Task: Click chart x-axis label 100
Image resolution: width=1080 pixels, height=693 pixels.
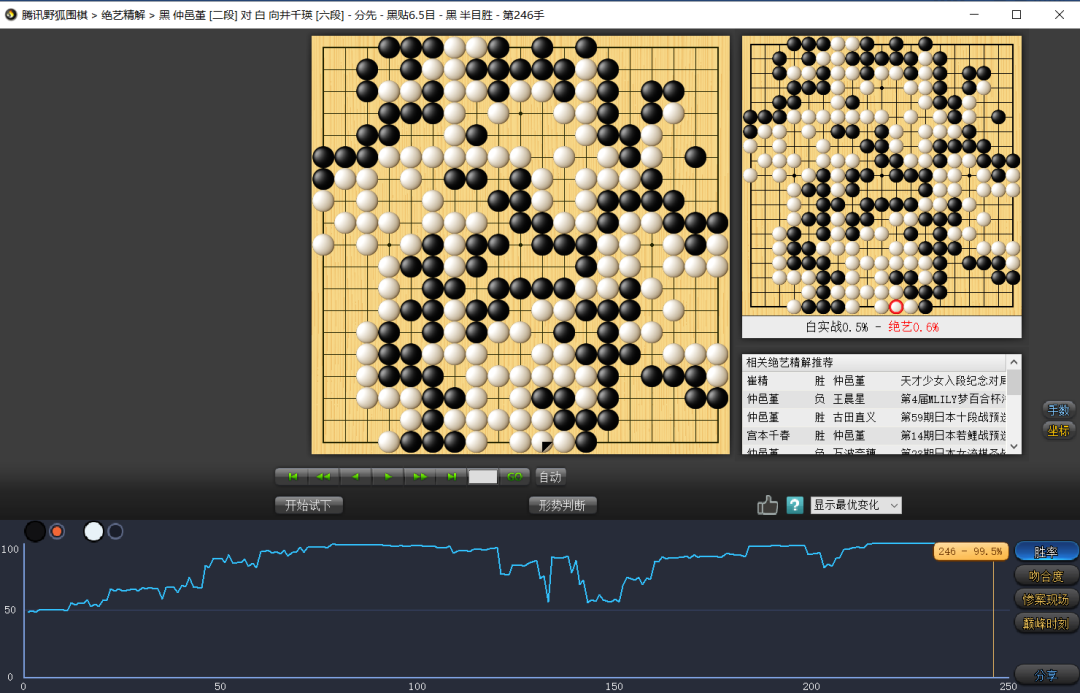Action: coord(417,686)
